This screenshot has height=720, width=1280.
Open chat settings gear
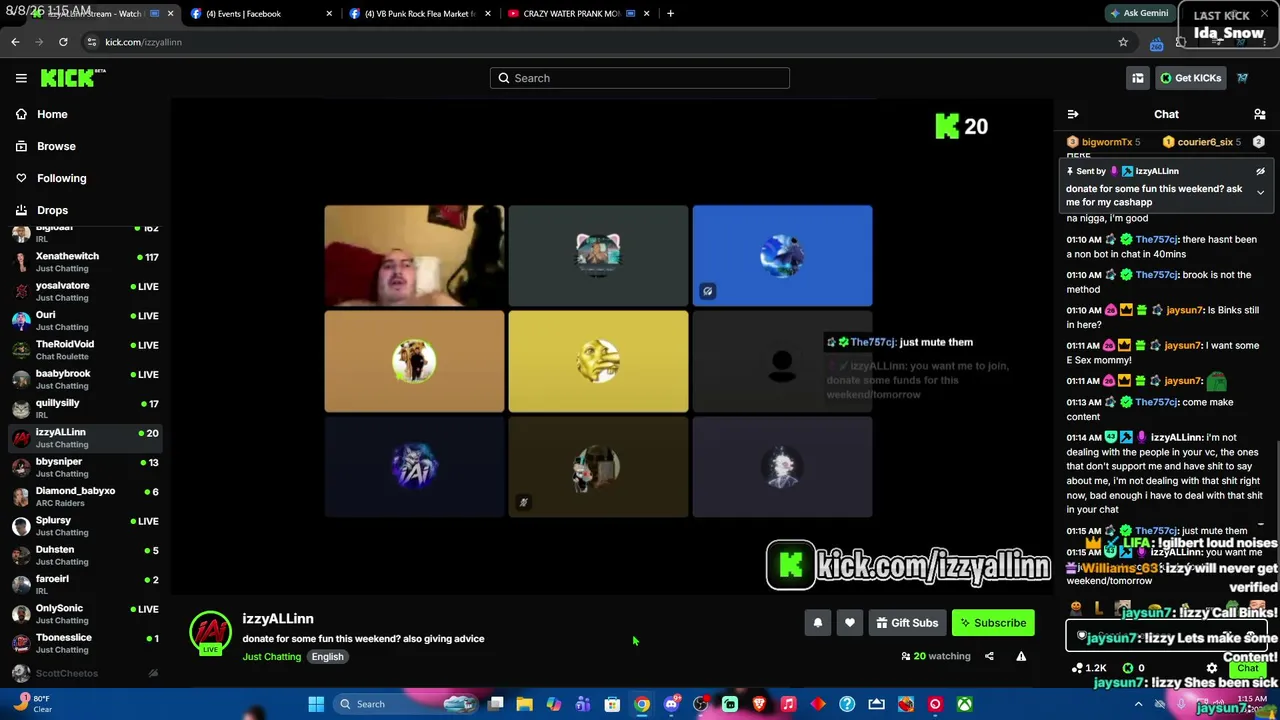pyautogui.click(x=1212, y=668)
